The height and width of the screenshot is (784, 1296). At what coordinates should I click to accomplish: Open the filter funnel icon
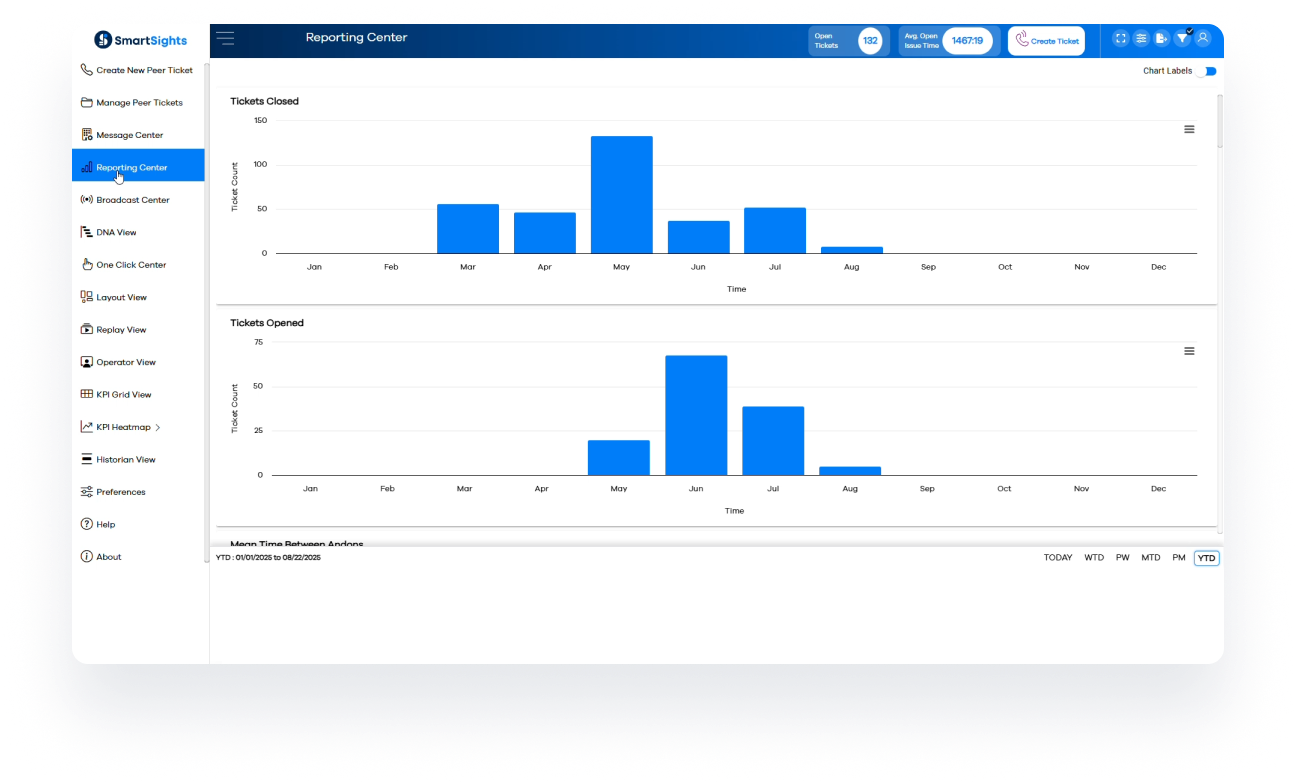point(1182,39)
